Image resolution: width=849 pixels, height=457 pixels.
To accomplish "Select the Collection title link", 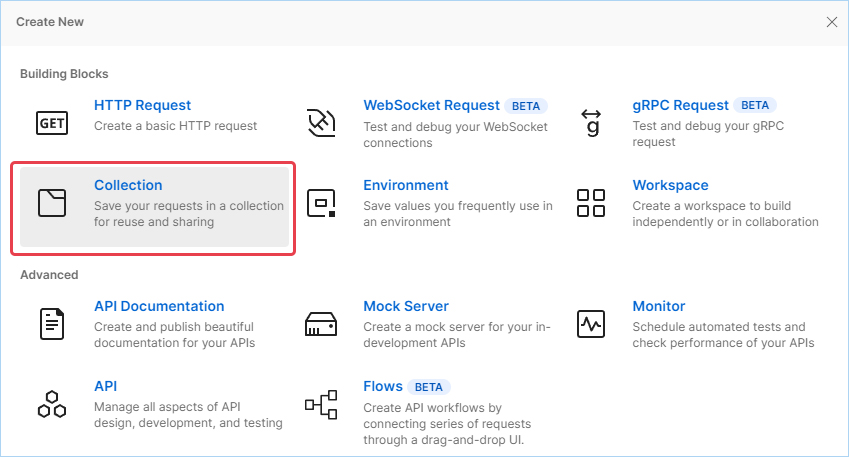I will point(128,185).
